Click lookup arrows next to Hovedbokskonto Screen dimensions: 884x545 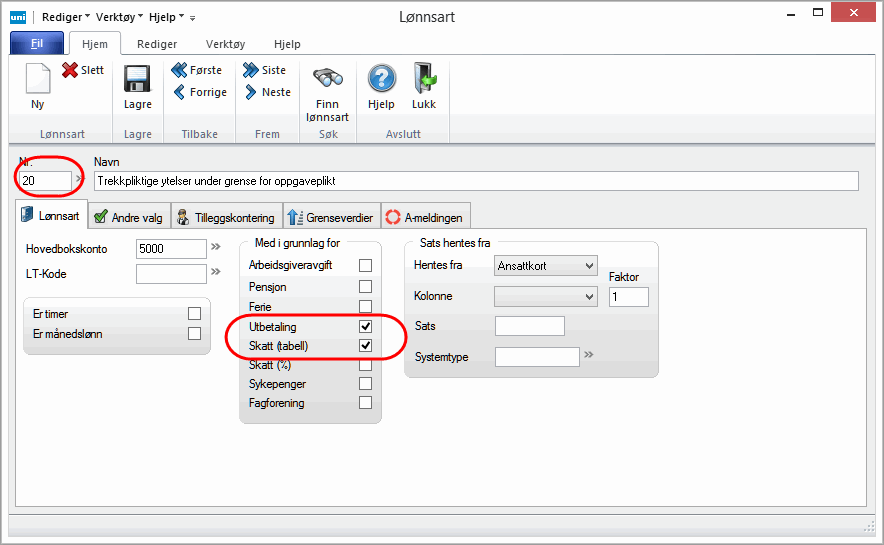point(215,248)
